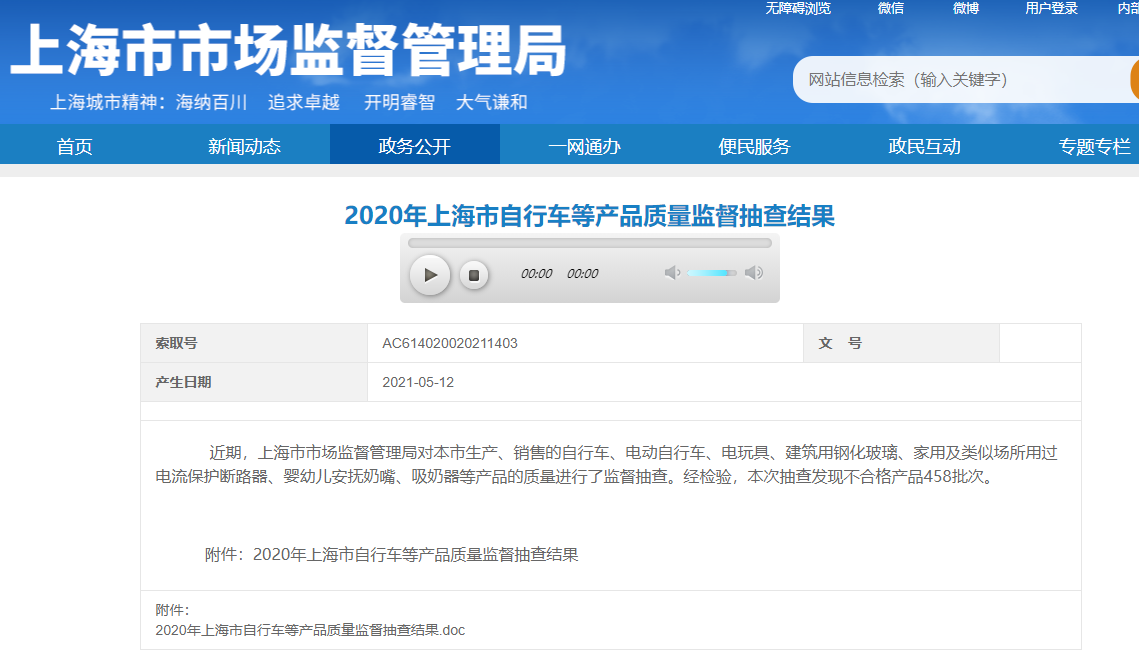Click the loud volume speaker icon

coord(754,272)
